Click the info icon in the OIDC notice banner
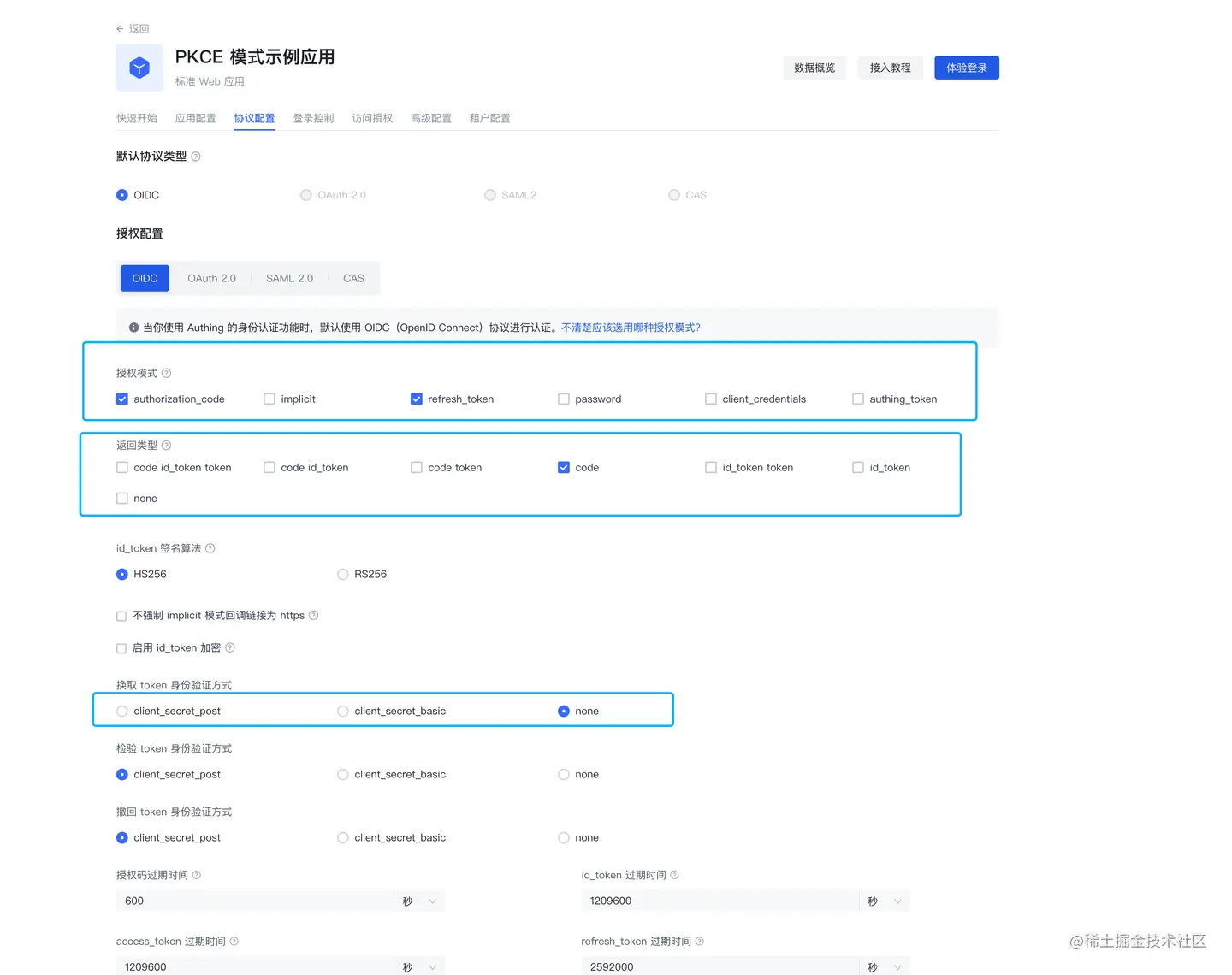 tap(134, 328)
